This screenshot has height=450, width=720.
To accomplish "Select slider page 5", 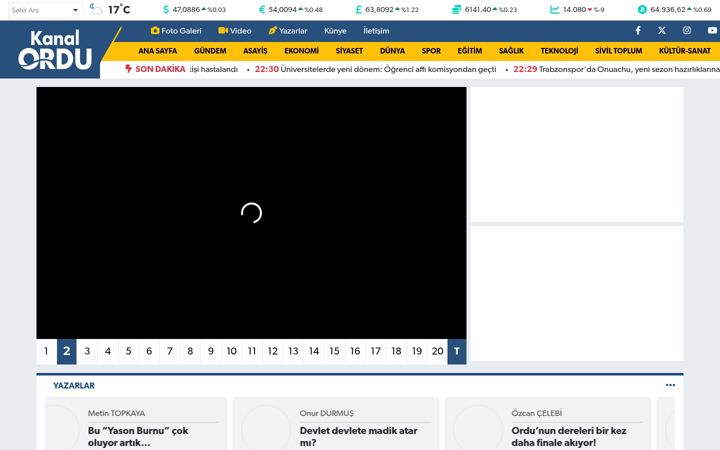I will pyautogui.click(x=129, y=351).
